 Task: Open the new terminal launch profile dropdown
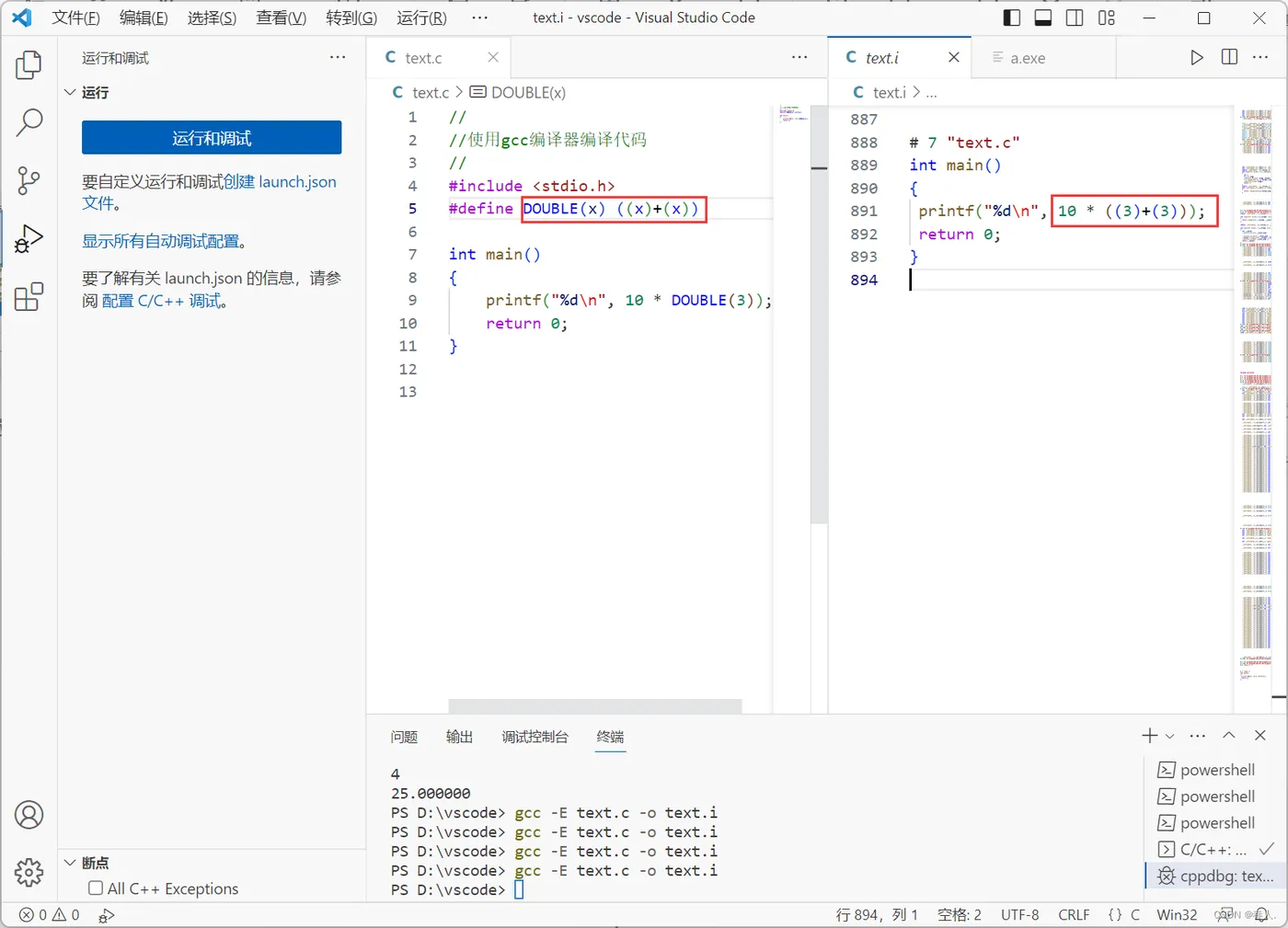(1170, 736)
